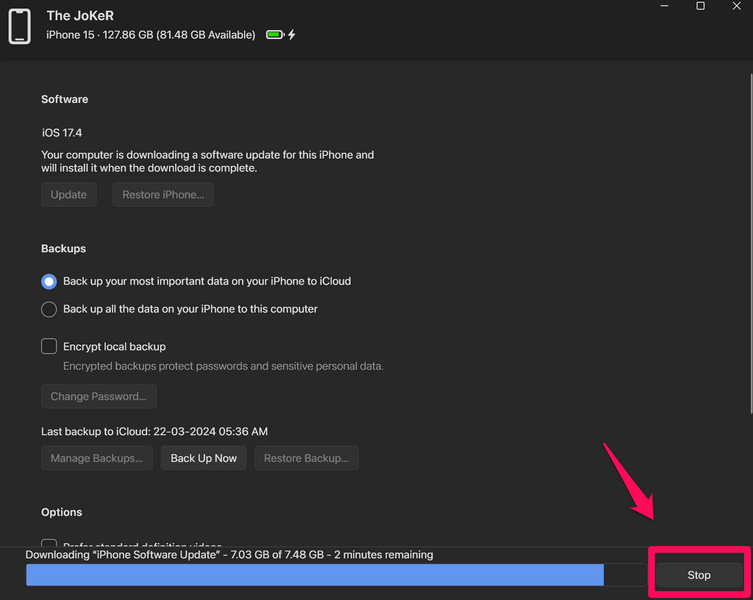Enable Encrypt local backup checkbox
The image size is (753, 600).
(48, 347)
